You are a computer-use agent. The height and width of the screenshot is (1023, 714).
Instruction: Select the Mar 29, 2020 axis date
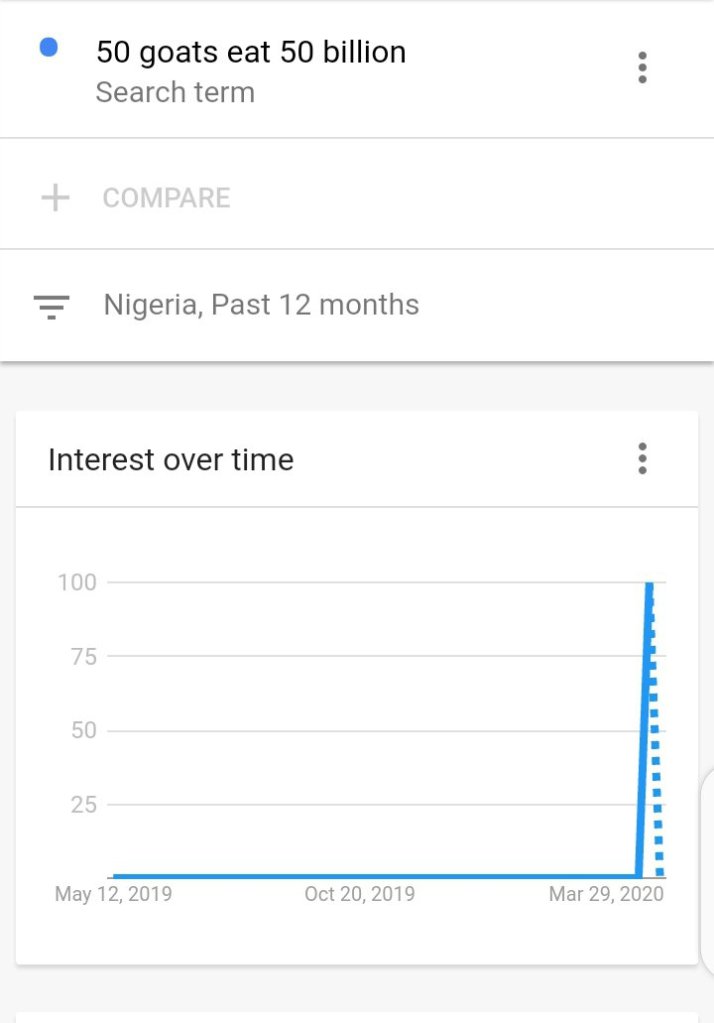point(606,894)
